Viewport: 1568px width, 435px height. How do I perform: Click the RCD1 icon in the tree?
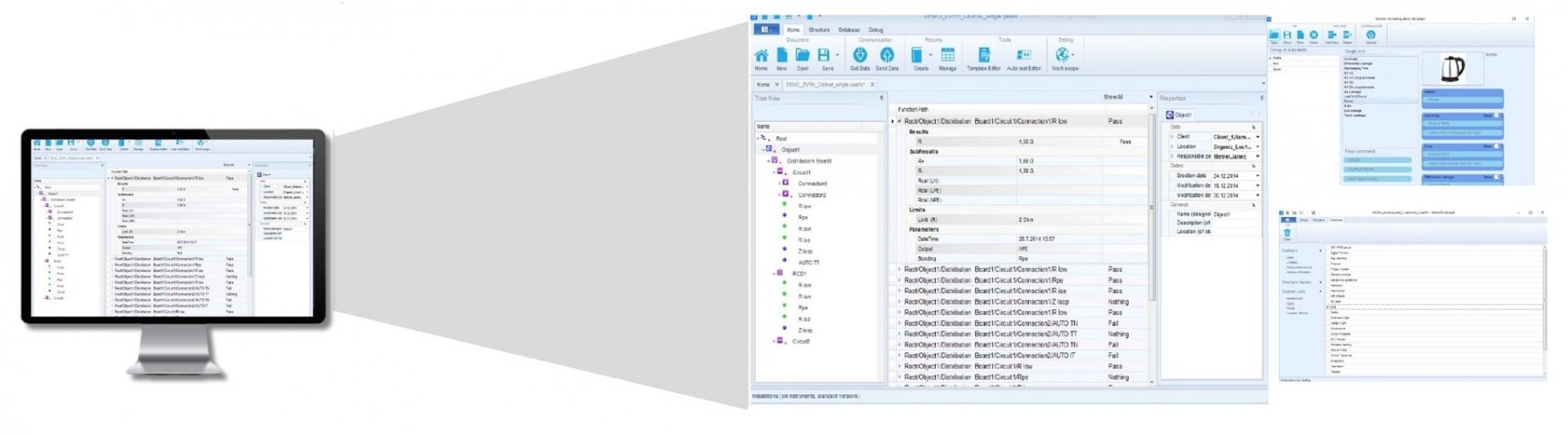click(780, 273)
